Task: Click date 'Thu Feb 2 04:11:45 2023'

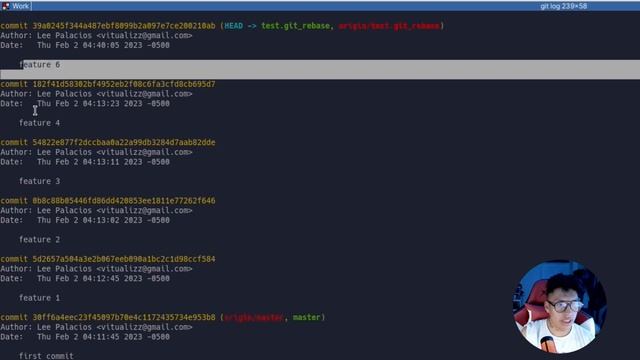Action: click(90, 337)
